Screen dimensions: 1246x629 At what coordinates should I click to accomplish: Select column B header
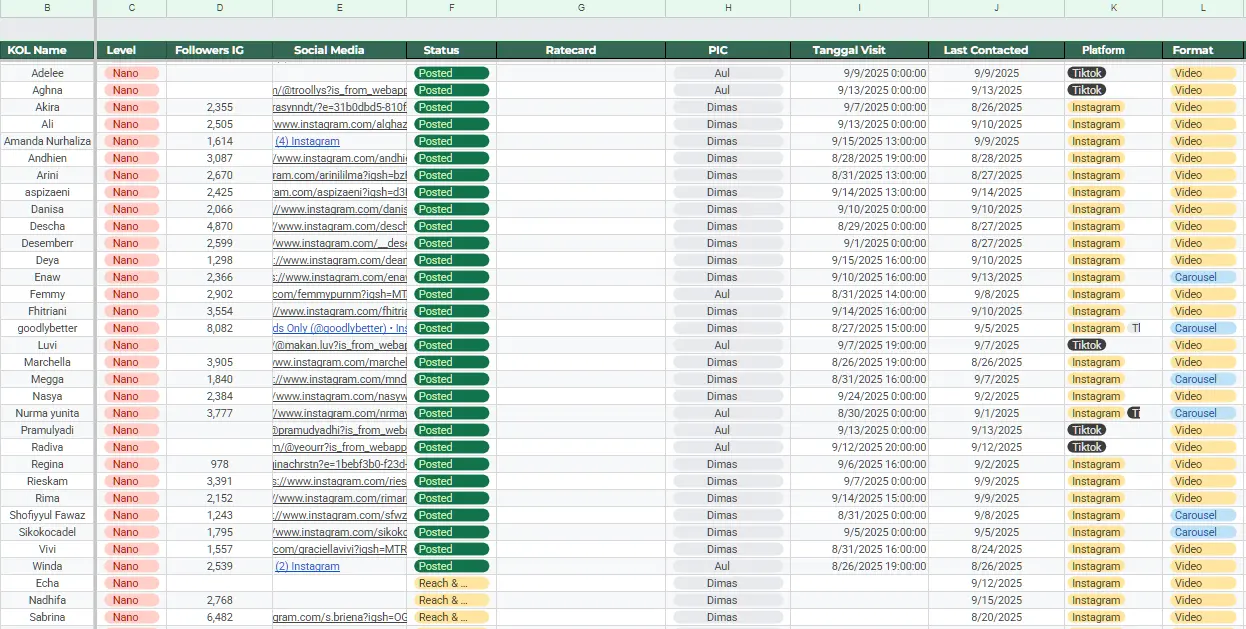tap(47, 8)
